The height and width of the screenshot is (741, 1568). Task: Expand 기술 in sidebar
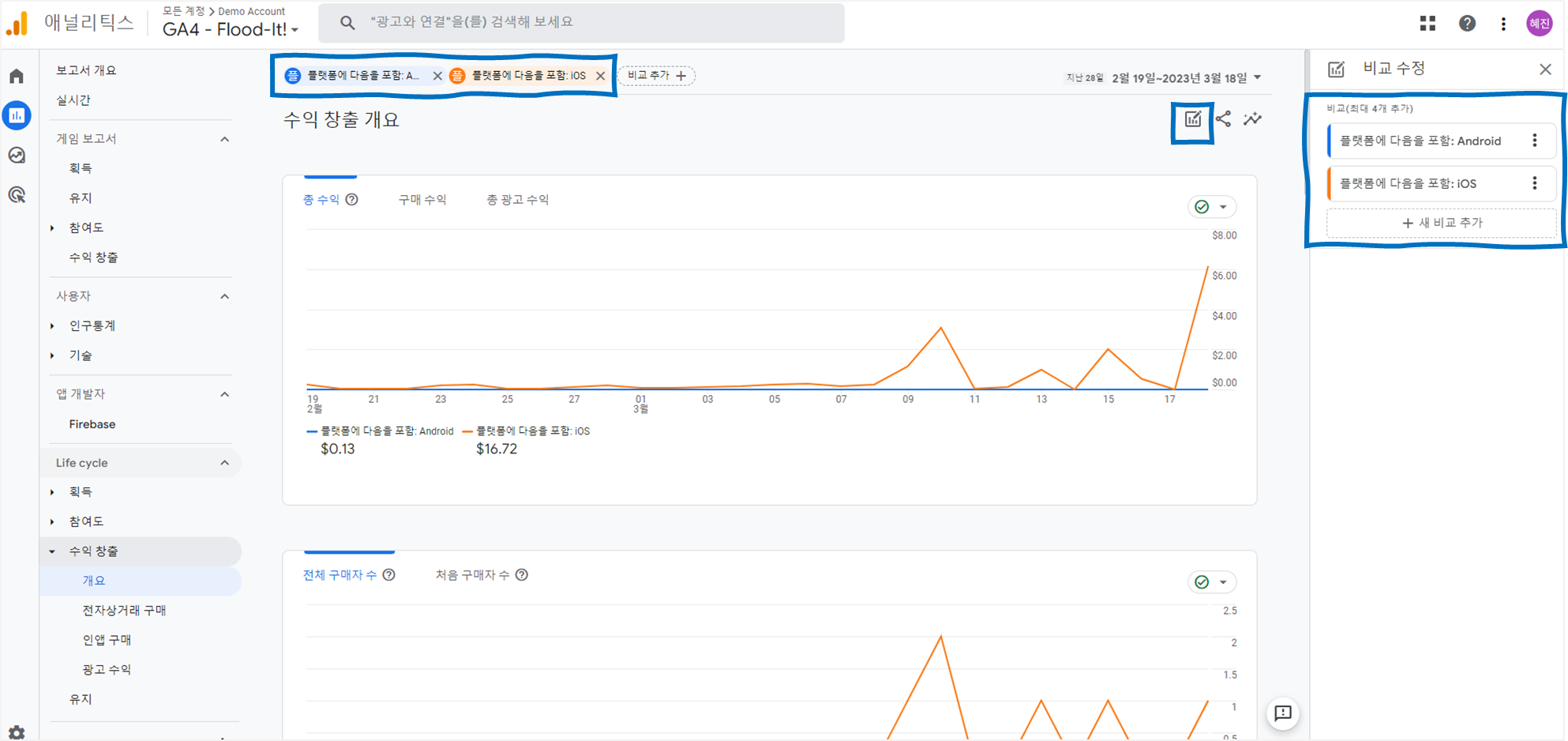[x=52, y=355]
